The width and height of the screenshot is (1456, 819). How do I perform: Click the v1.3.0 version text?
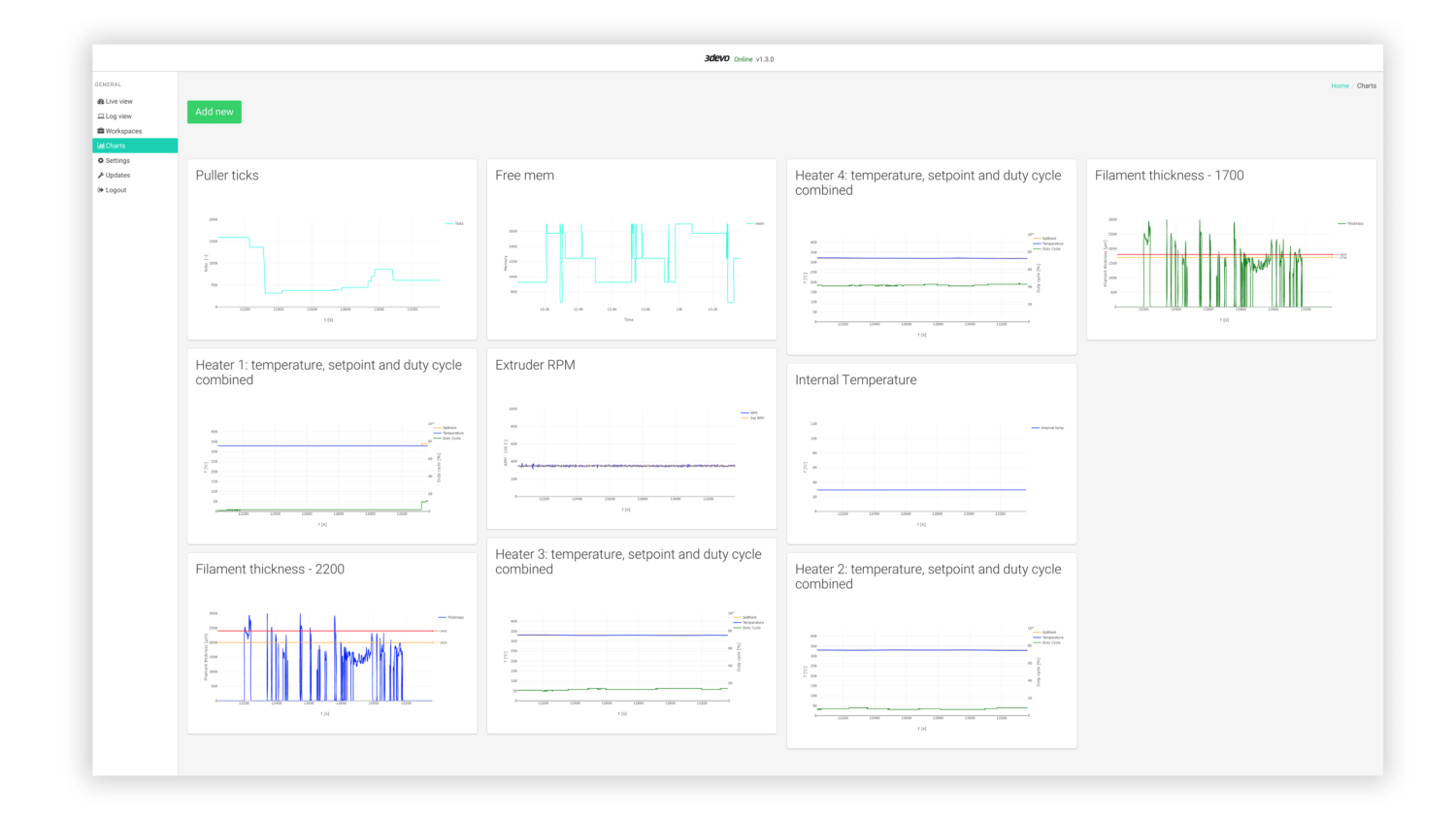pyautogui.click(x=765, y=59)
